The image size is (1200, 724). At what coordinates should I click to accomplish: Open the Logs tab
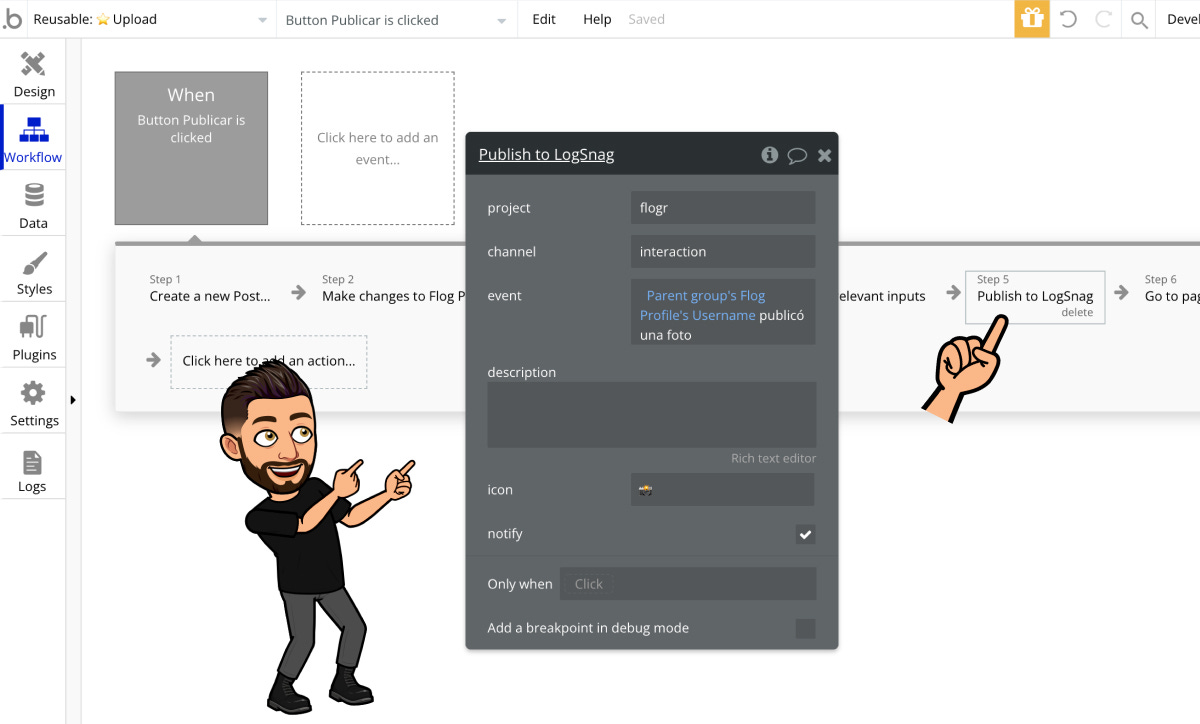(33, 470)
